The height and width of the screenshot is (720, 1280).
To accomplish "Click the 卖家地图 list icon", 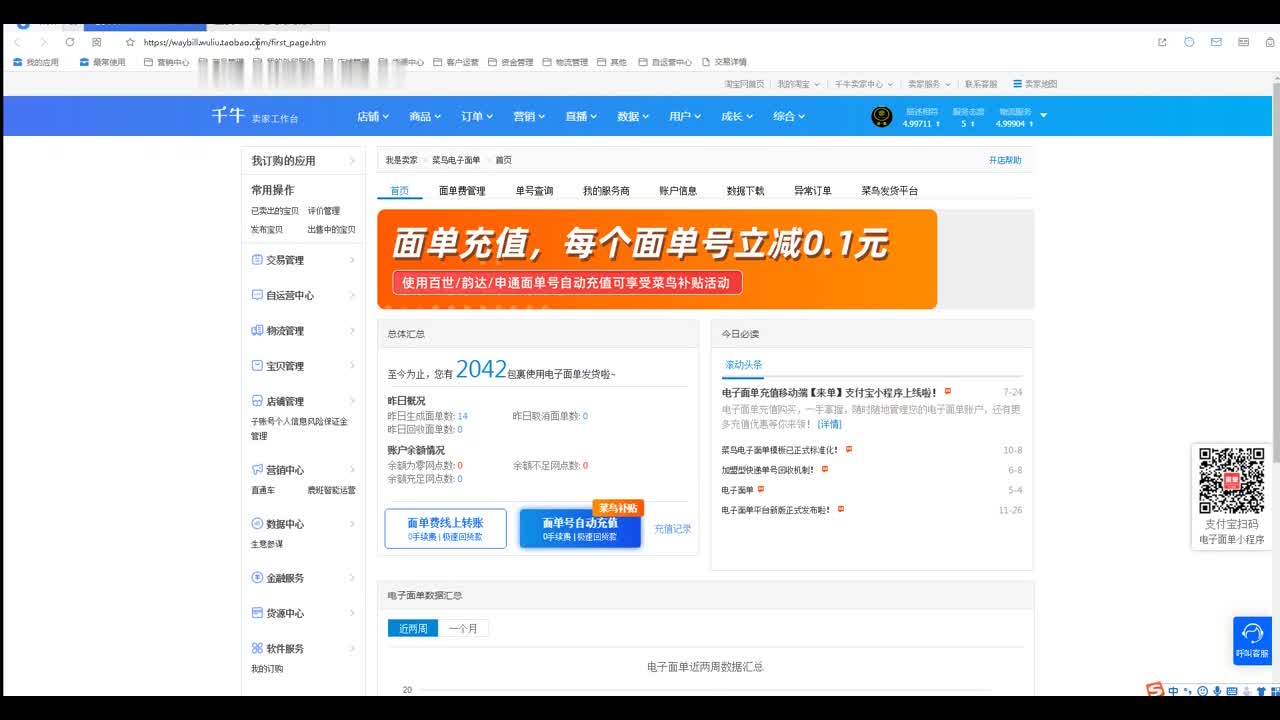I will click(x=1017, y=84).
